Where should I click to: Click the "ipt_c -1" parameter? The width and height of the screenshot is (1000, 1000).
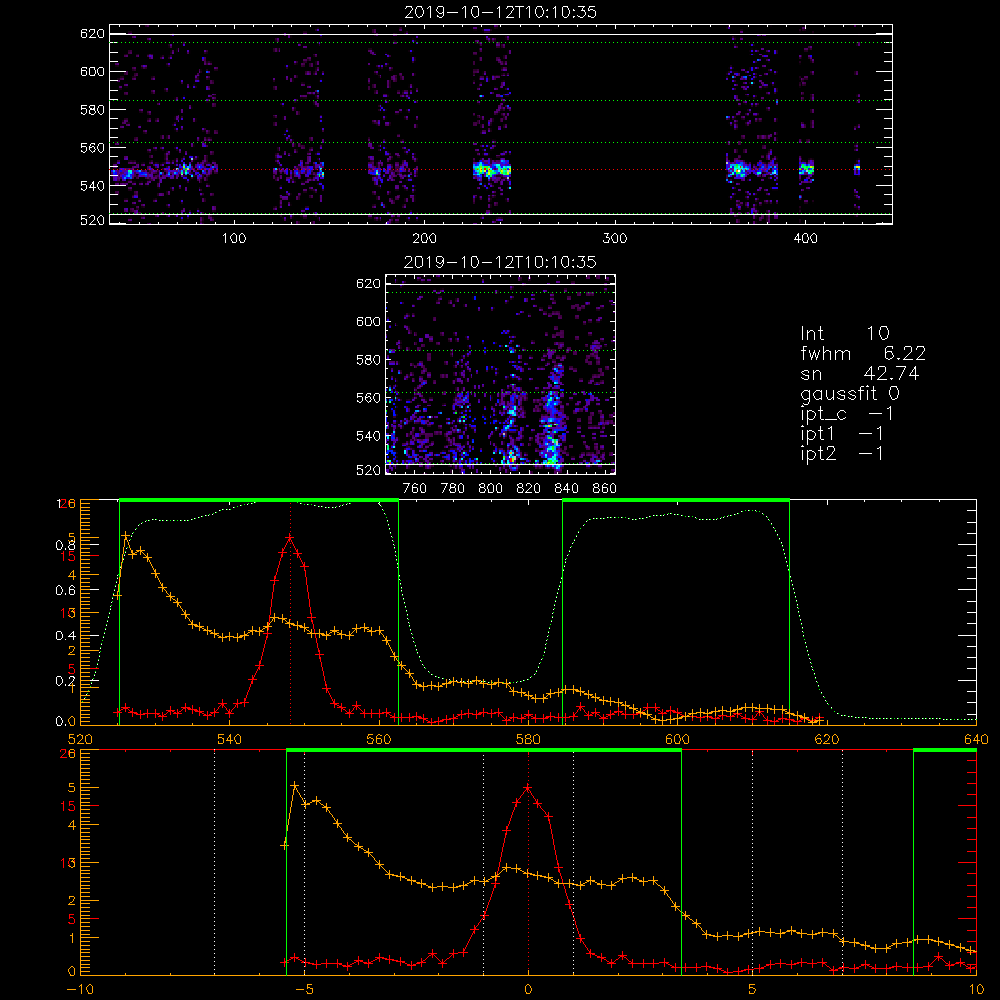(847, 414)
